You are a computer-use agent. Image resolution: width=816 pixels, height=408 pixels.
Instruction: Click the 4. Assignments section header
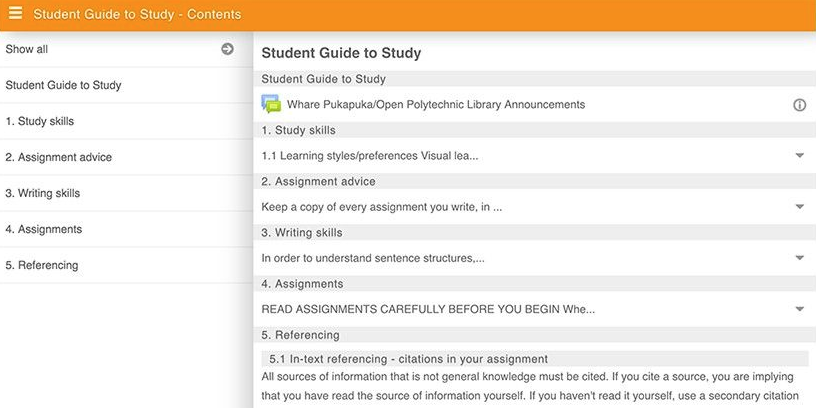(x=534, y=284)
